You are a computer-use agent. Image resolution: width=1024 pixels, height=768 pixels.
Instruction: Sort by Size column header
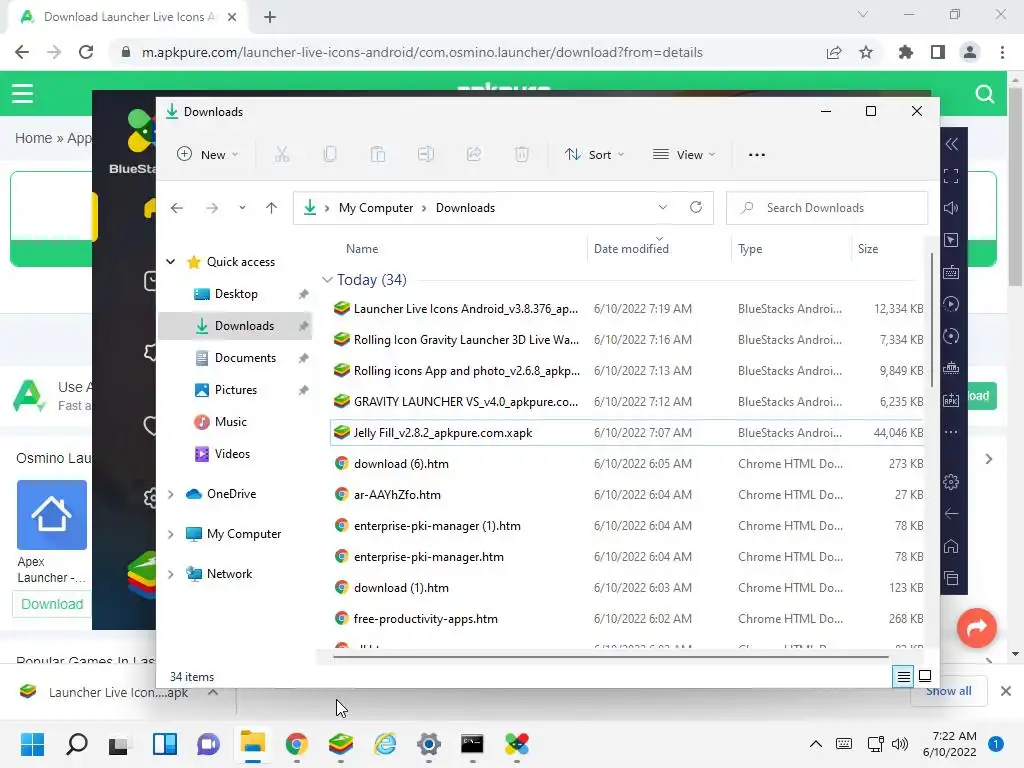click(x=867, y=249)
